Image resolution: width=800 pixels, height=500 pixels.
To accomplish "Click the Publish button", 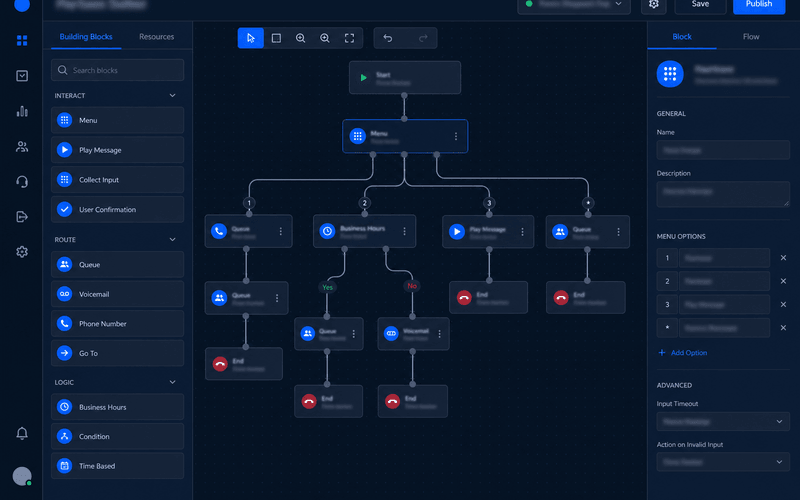I will point(759,4).
